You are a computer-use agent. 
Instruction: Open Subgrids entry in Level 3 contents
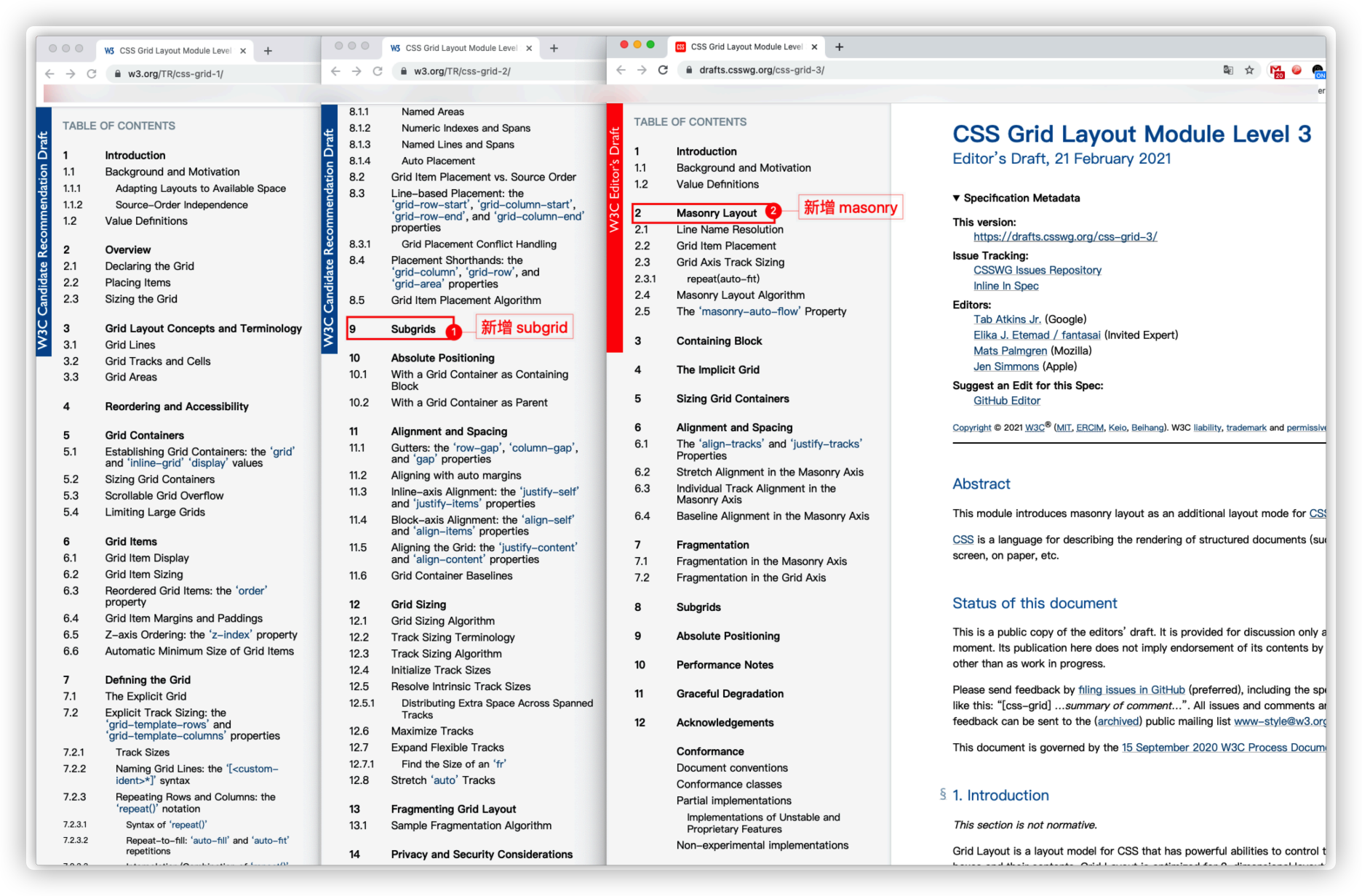[698, 607]
